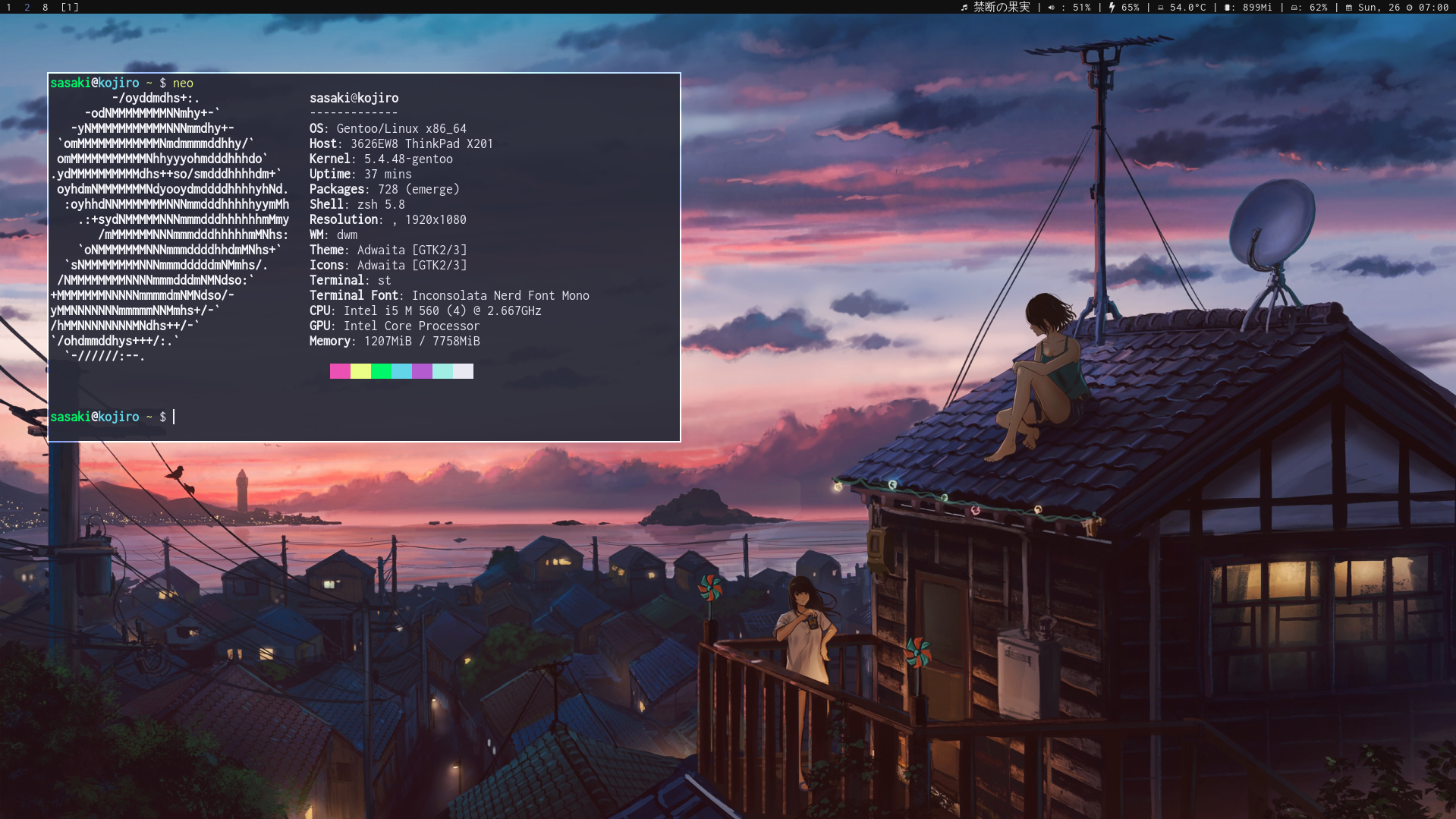Click the disk icon beside 62%
The height and width of the screenshot is (819, 1456).
click(x=1294, y=8)
